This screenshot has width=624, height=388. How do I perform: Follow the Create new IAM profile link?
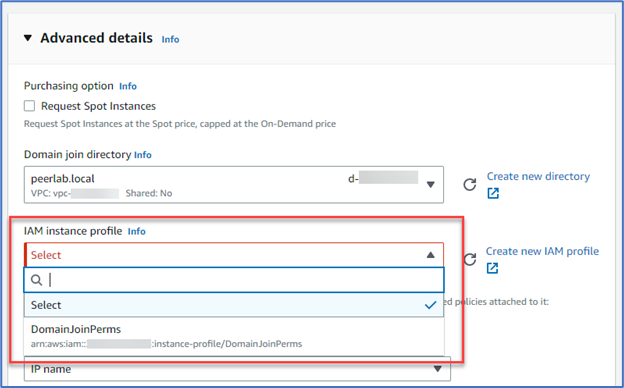point(542,251)
